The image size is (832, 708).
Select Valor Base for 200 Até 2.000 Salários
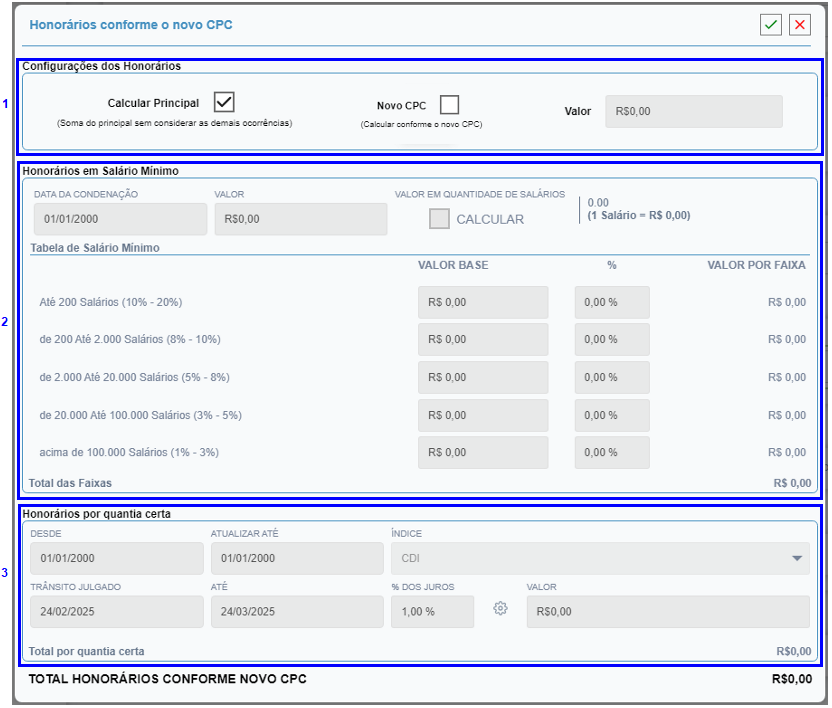click(x=483, y=339)
